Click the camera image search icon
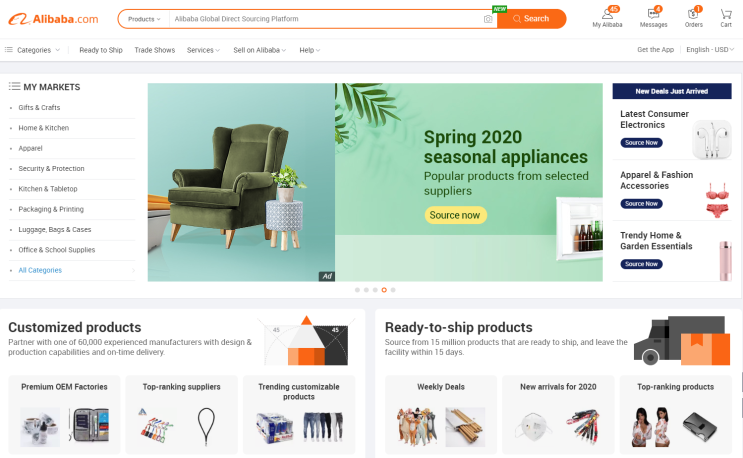Viewport: 743px width, 458px height. pos(488,19)
